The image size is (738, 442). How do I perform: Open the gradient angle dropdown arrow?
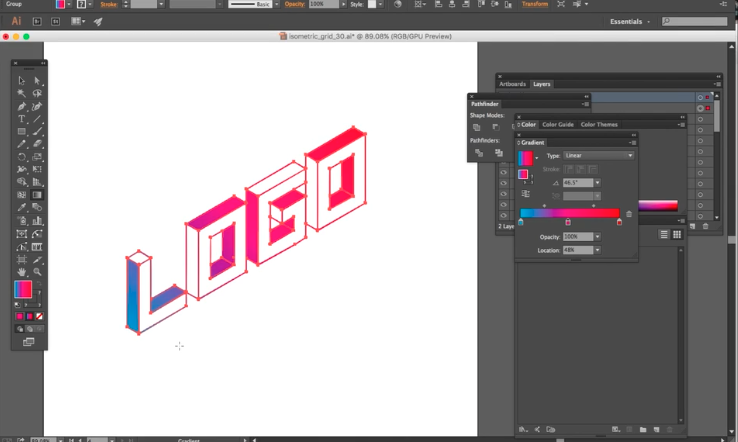[597, 182]
